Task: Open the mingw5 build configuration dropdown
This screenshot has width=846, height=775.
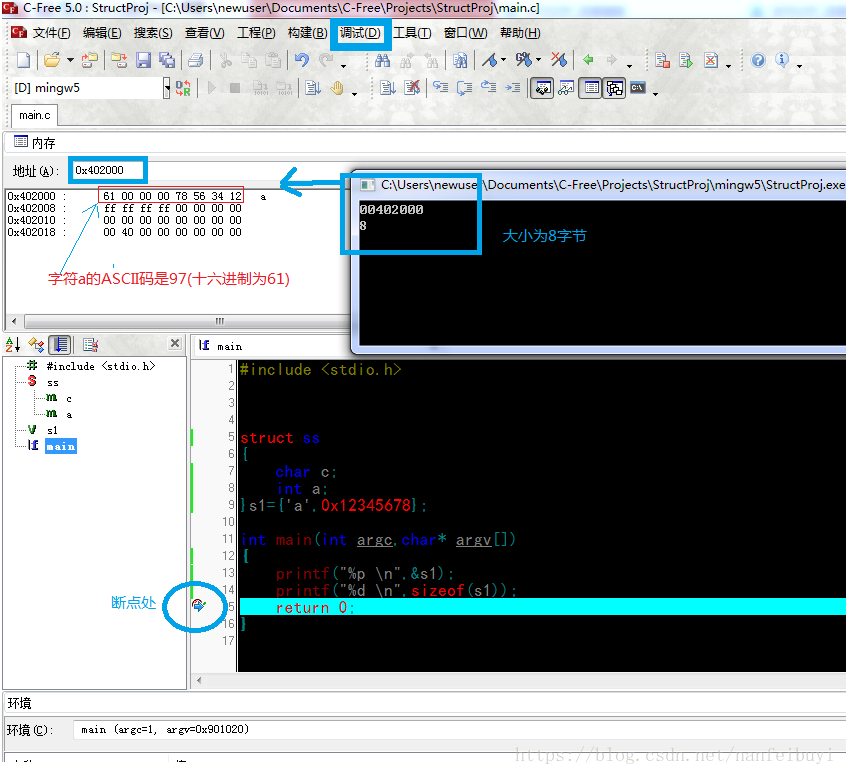Action: [x=167, y=88]
